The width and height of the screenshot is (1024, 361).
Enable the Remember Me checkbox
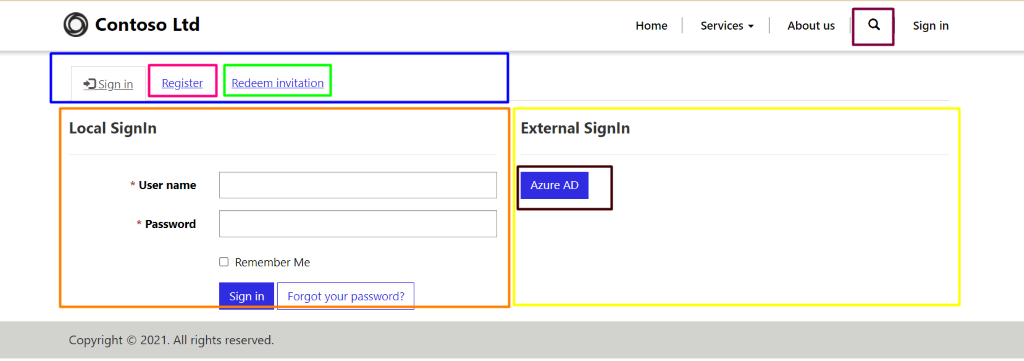(224, 262)
